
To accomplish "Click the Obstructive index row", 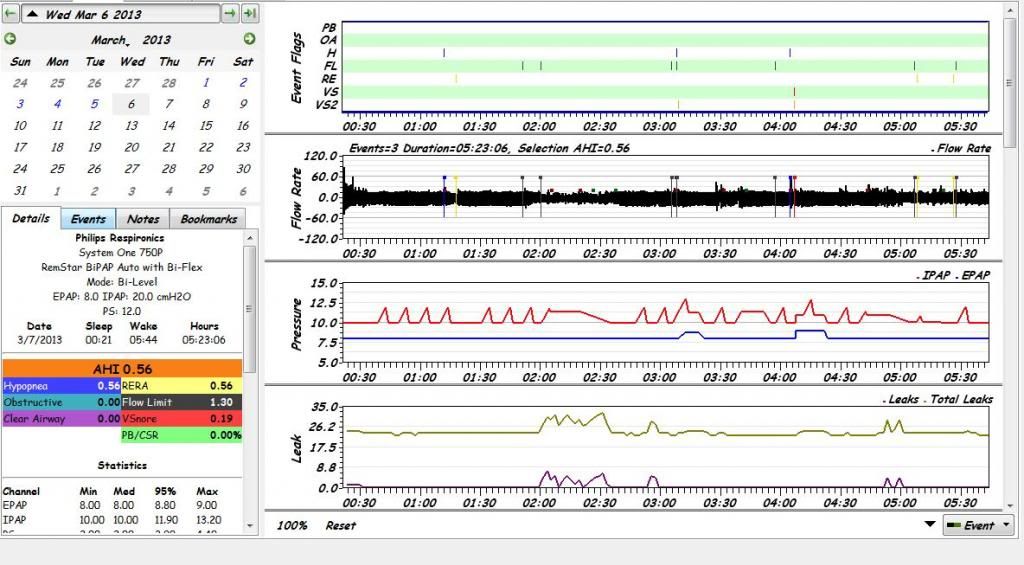I will pyautogui.click(x=61, y=402).
